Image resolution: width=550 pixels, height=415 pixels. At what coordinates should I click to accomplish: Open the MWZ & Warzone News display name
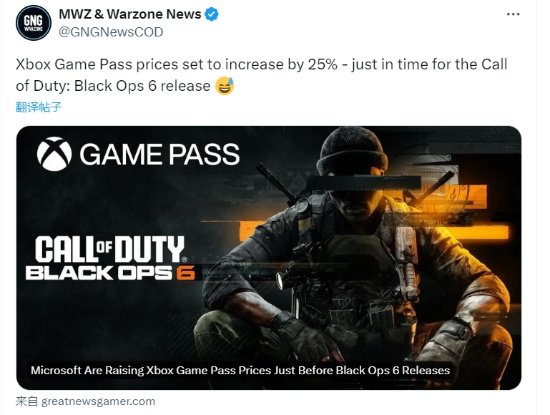(x=130, y=14)
